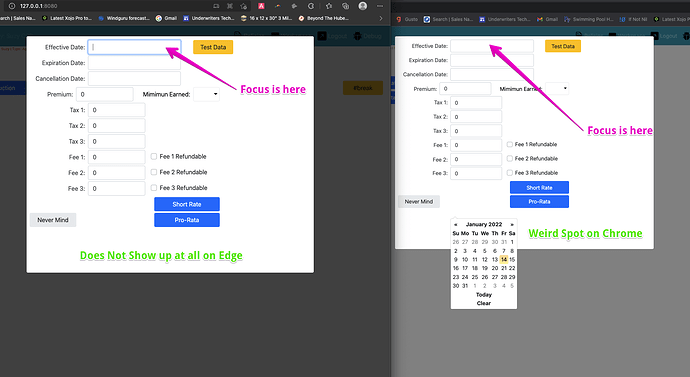Open the Edge favorites star icon
The width and height of the screenshot is (690, 377).
click(329, 6)
